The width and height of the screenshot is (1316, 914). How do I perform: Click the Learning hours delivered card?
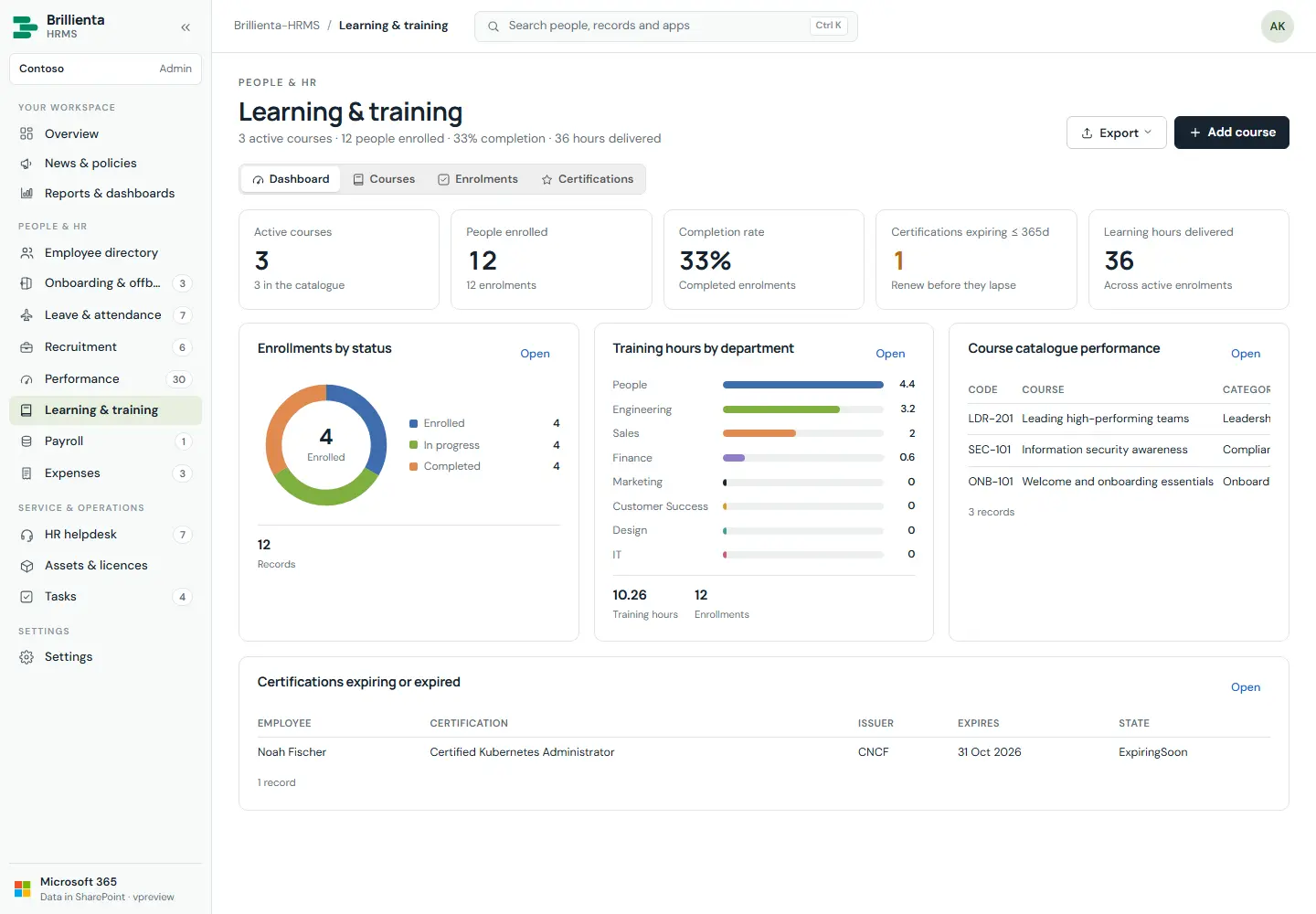(x=1189, y=260)
